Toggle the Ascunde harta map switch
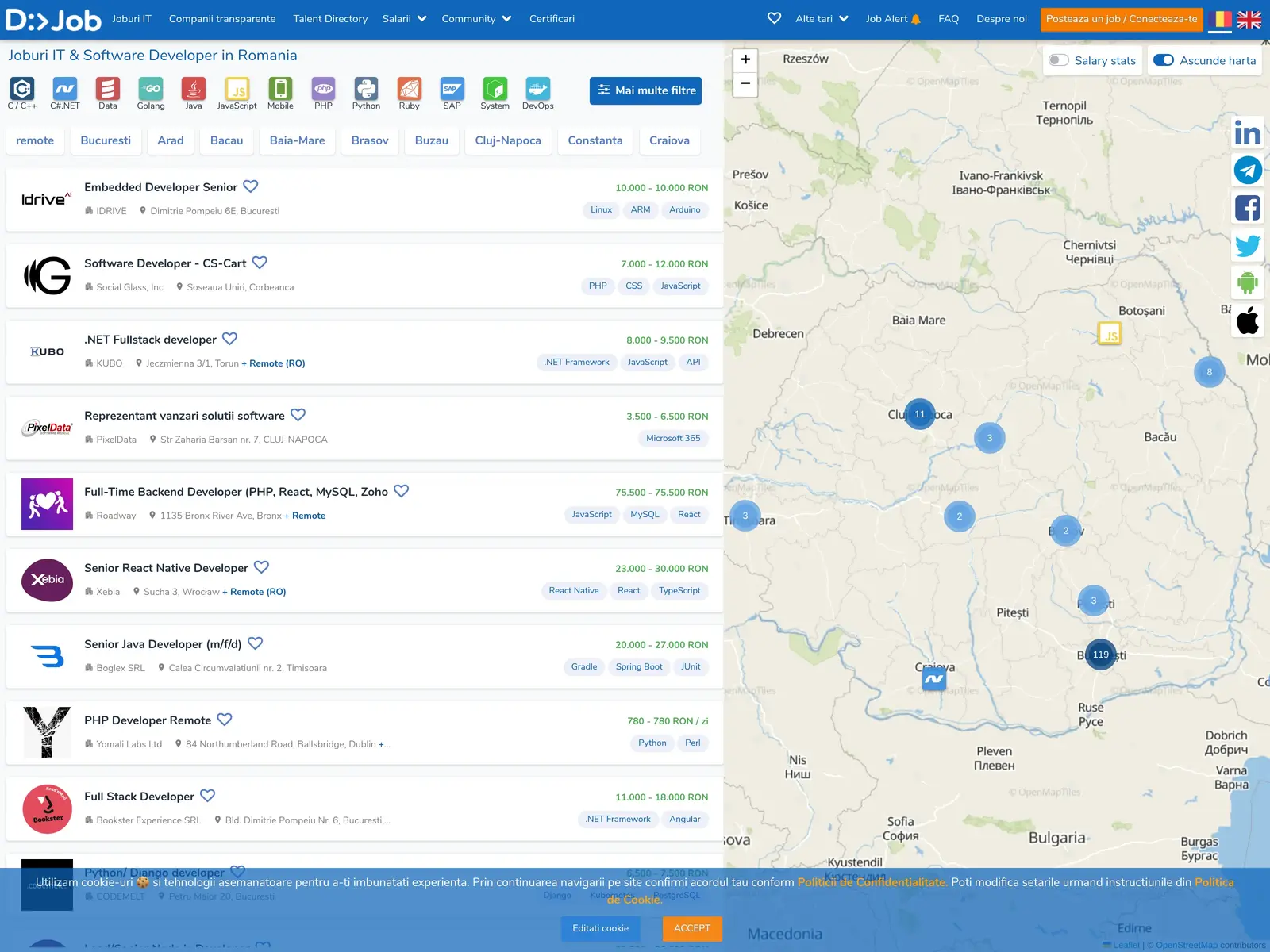This screenshot has width=1270, height=952. [x=1164, y=60]
